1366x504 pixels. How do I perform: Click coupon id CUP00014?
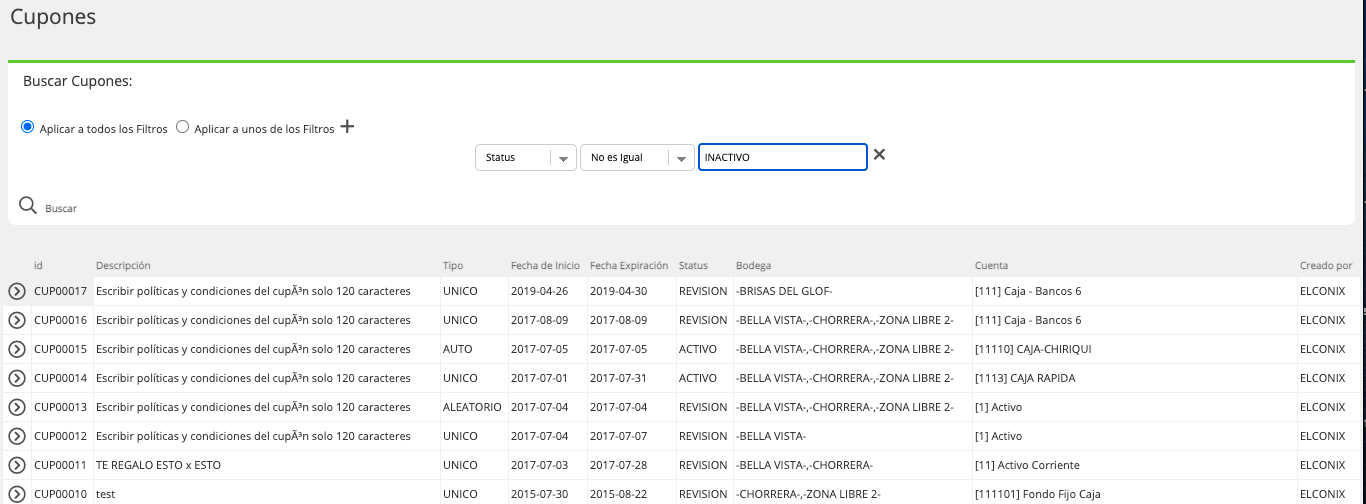(61, 378)
